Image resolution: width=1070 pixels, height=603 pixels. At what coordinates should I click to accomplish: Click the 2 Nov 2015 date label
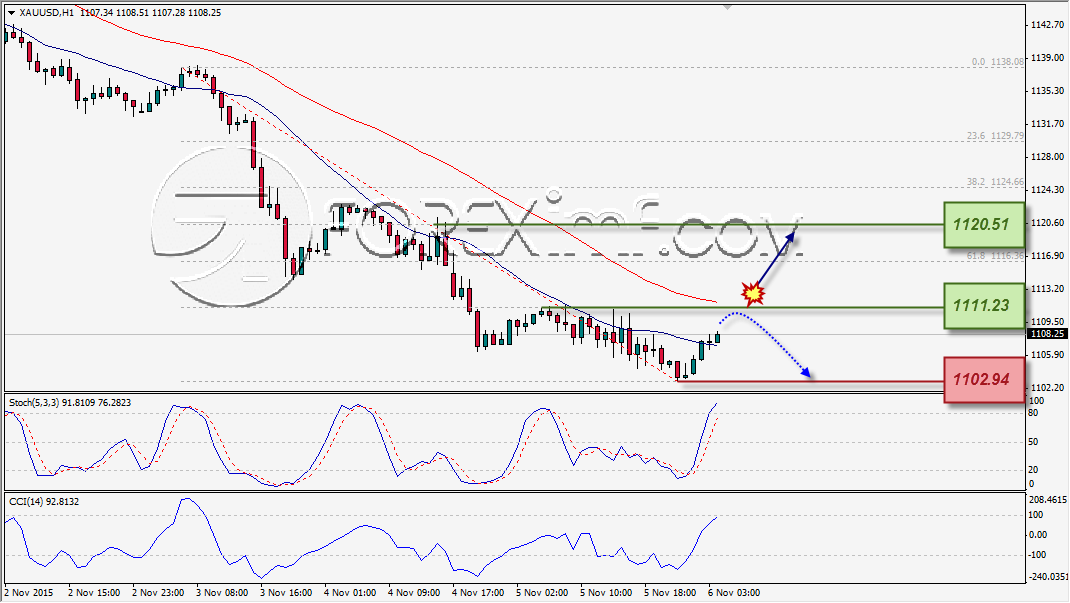point(29,592)
